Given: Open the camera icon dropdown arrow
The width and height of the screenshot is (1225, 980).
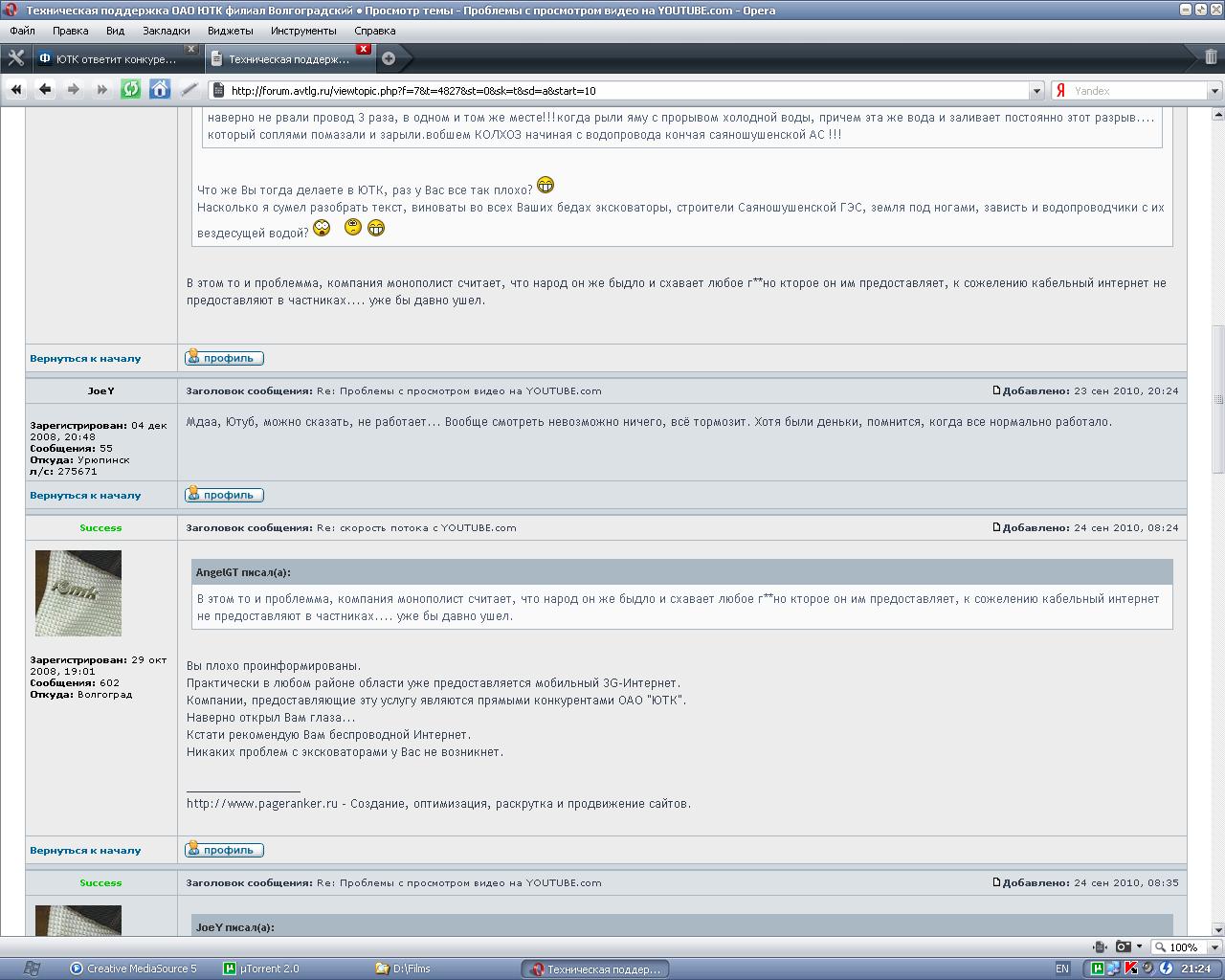Looking at the screenshot, I should click(1139, 947).
